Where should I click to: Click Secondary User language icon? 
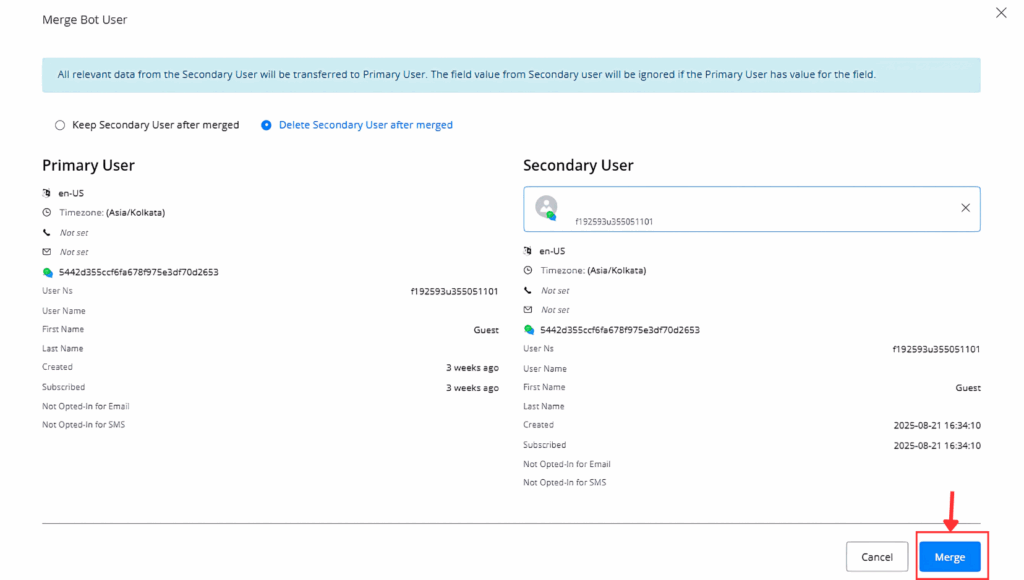tap(528, 251)
